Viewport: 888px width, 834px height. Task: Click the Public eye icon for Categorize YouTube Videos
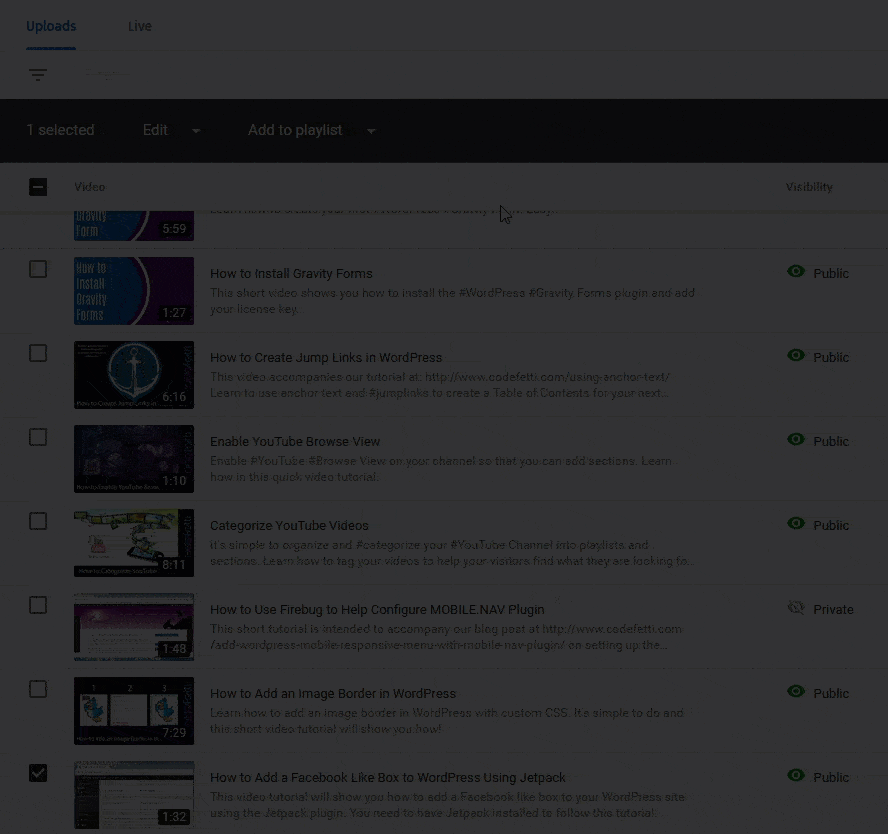tap(796, 524)
